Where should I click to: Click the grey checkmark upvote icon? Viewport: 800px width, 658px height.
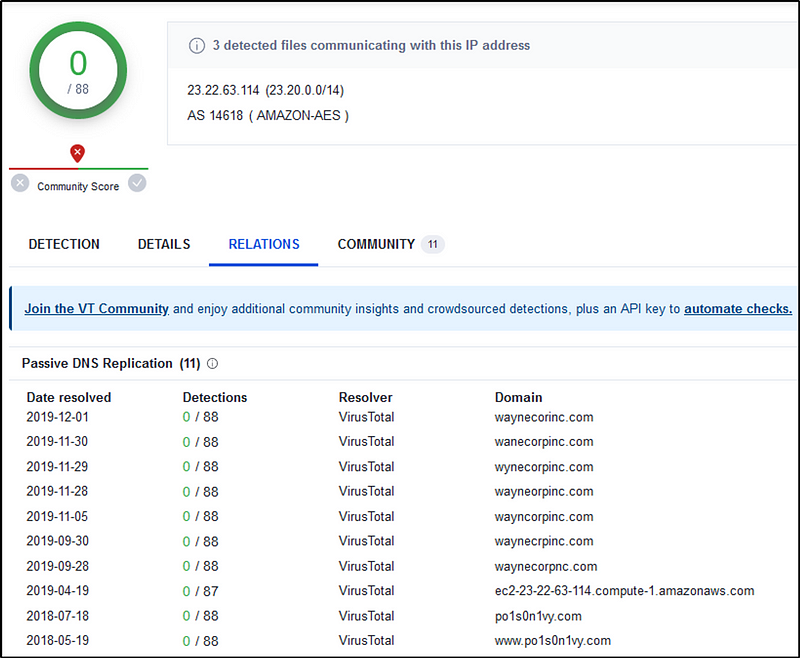point(137,183)
